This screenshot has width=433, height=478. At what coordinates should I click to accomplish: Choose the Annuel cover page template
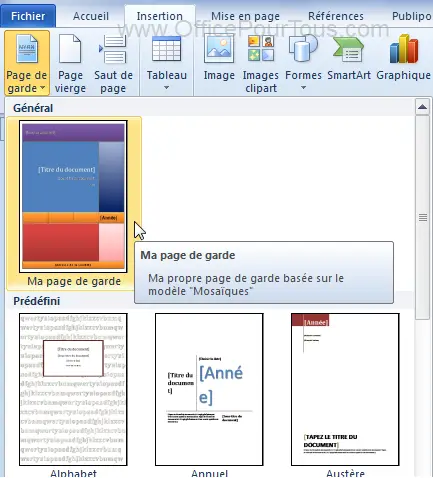(x=209, y=389)
